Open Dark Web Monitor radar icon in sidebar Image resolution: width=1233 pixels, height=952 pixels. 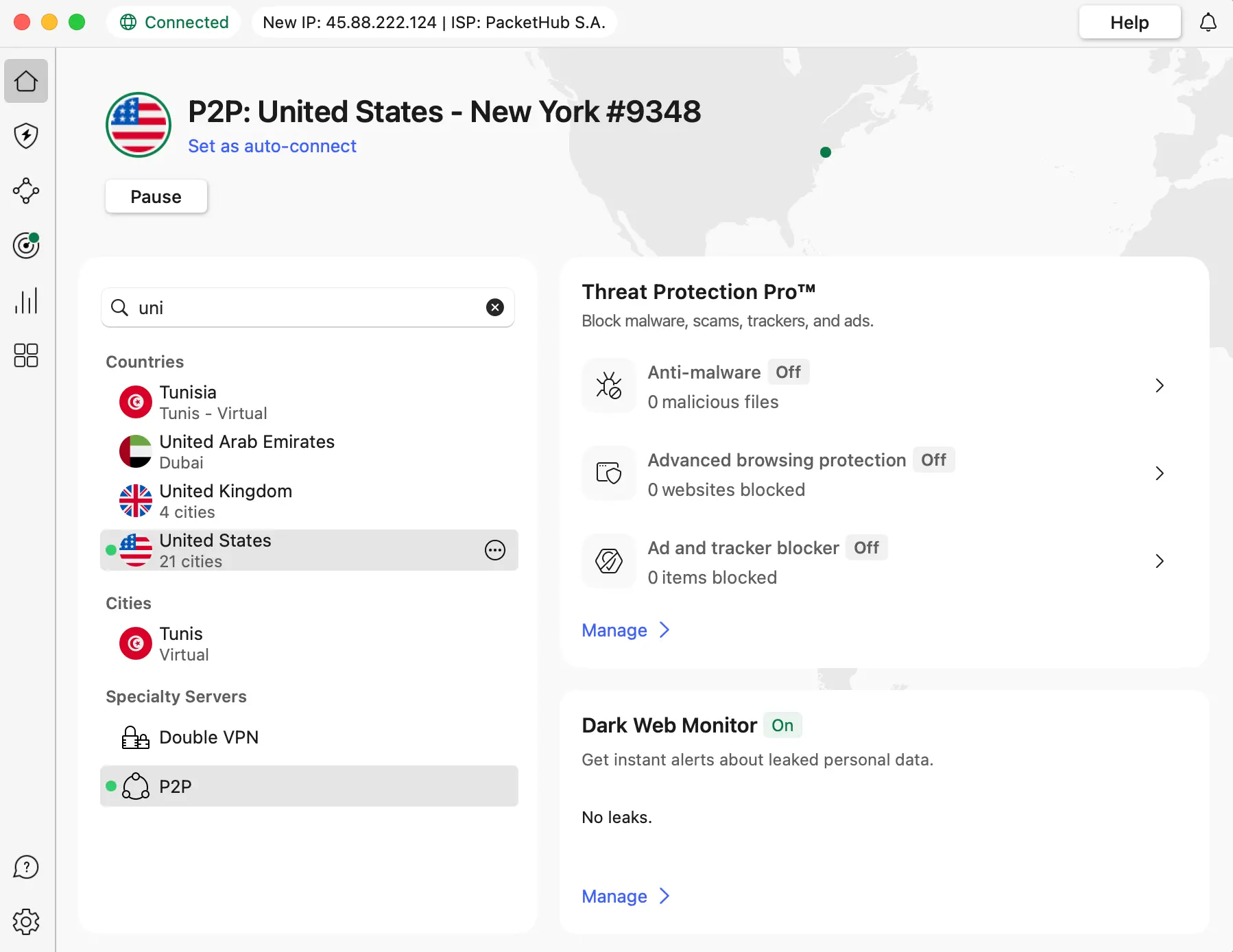point(26,246)
